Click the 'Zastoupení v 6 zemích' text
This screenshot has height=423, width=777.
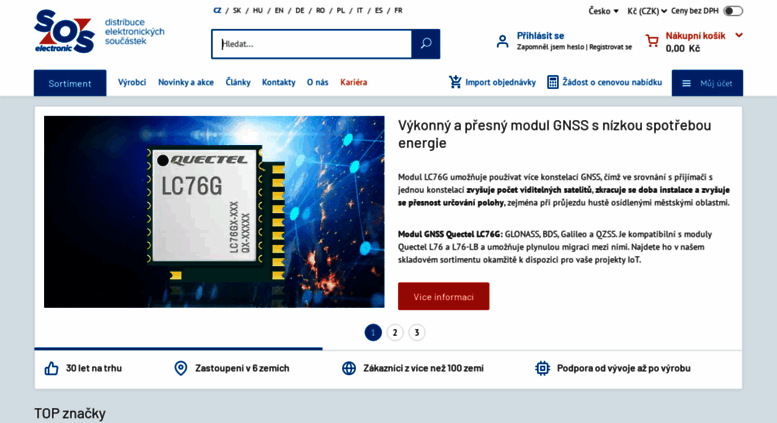coord(242,368)
